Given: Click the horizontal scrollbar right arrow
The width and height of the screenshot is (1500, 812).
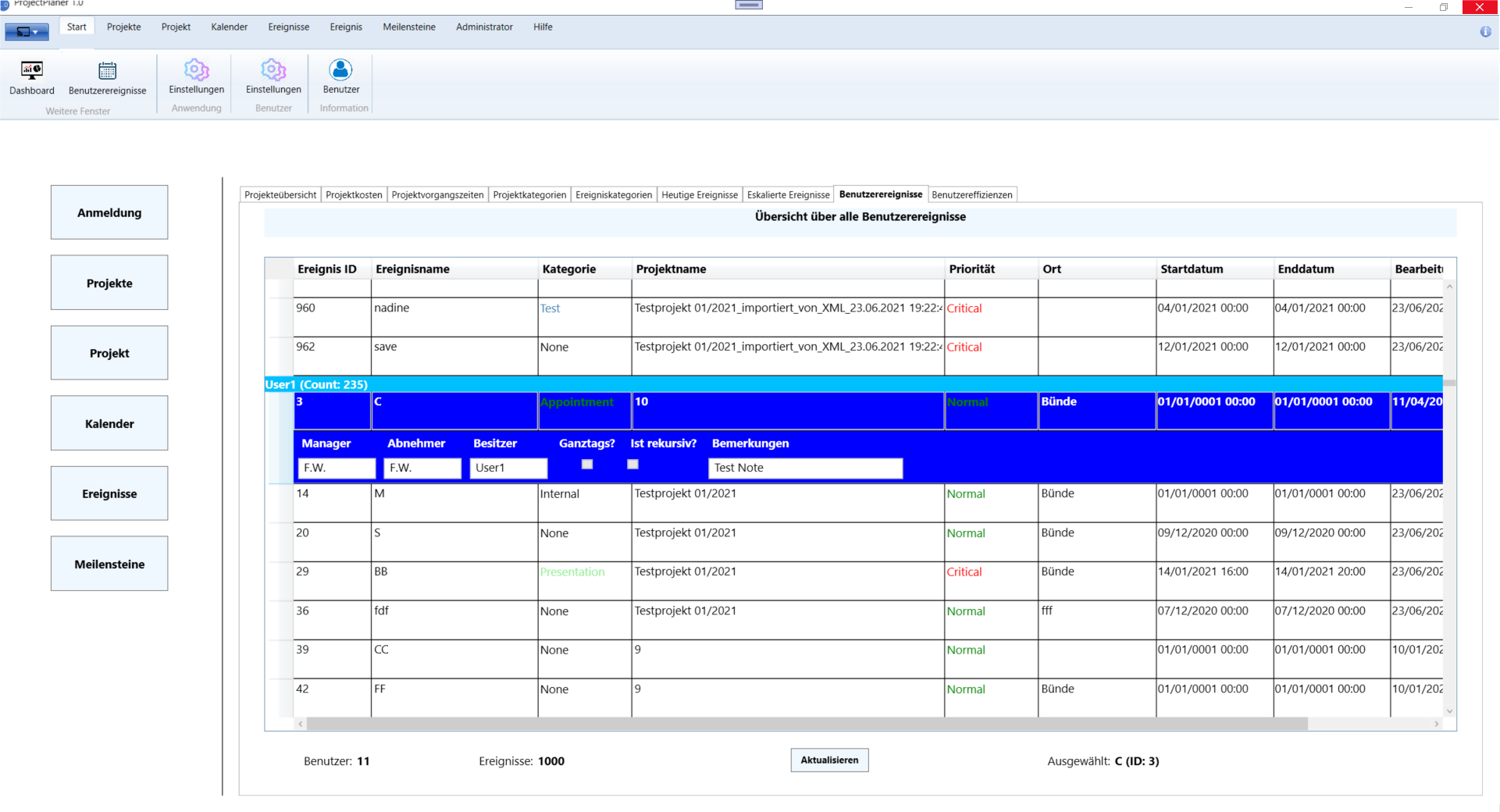Looking at the screenshot, I should coord(1436,724).
